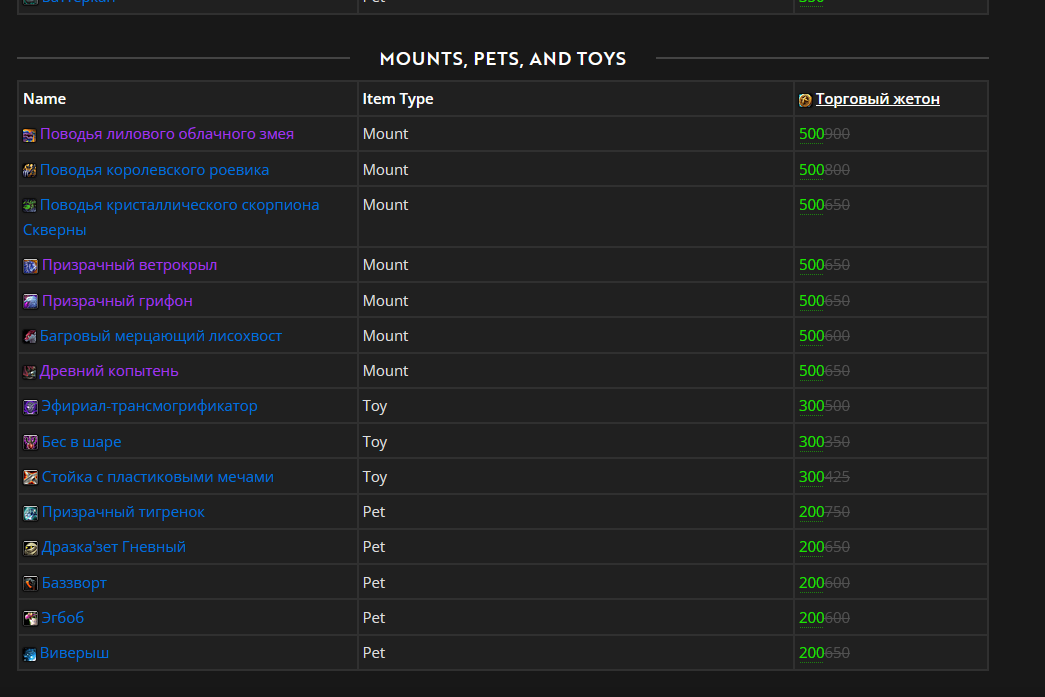Image resolution: width=1045 pixels, height=697 pixels.
Task: Click the Торговый жетон currency icon in header
Action: [x=805, y=100]
